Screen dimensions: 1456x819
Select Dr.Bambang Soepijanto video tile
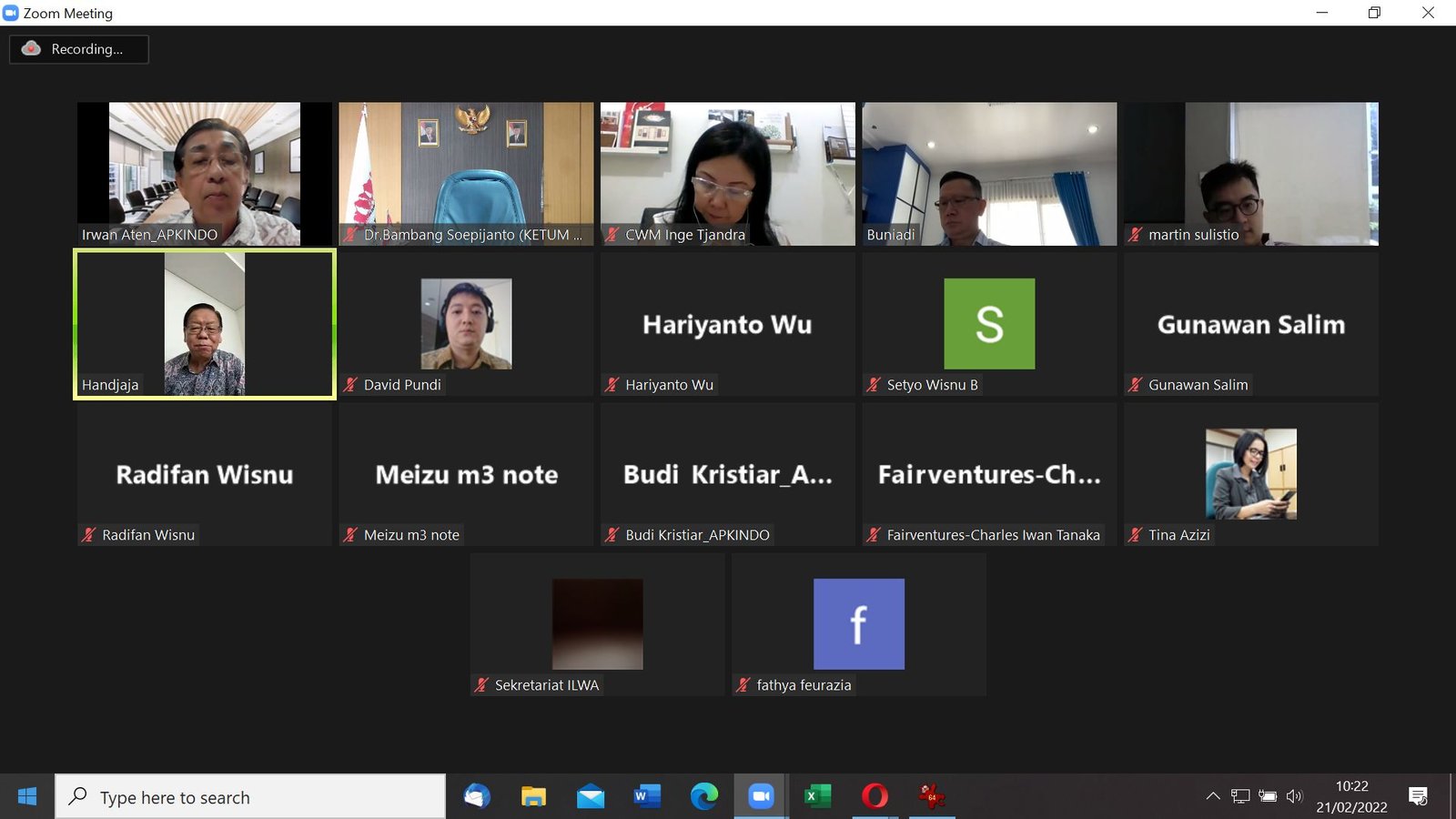point(466,174)
